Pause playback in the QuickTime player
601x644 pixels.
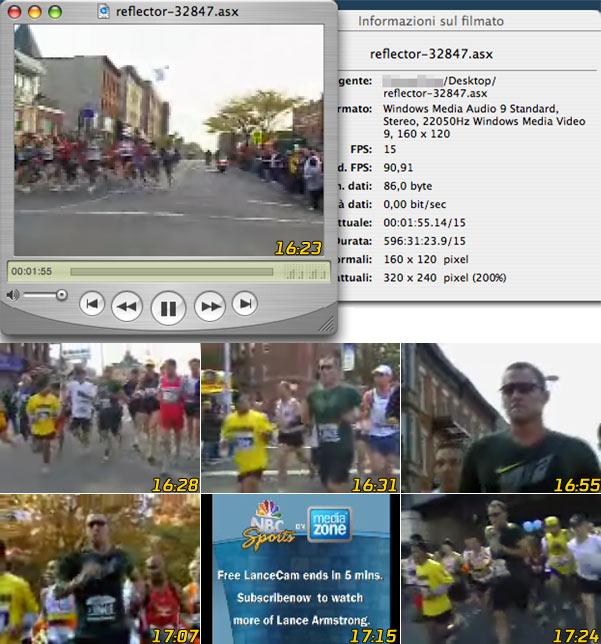pyautogui.click(x=168, y=308)
